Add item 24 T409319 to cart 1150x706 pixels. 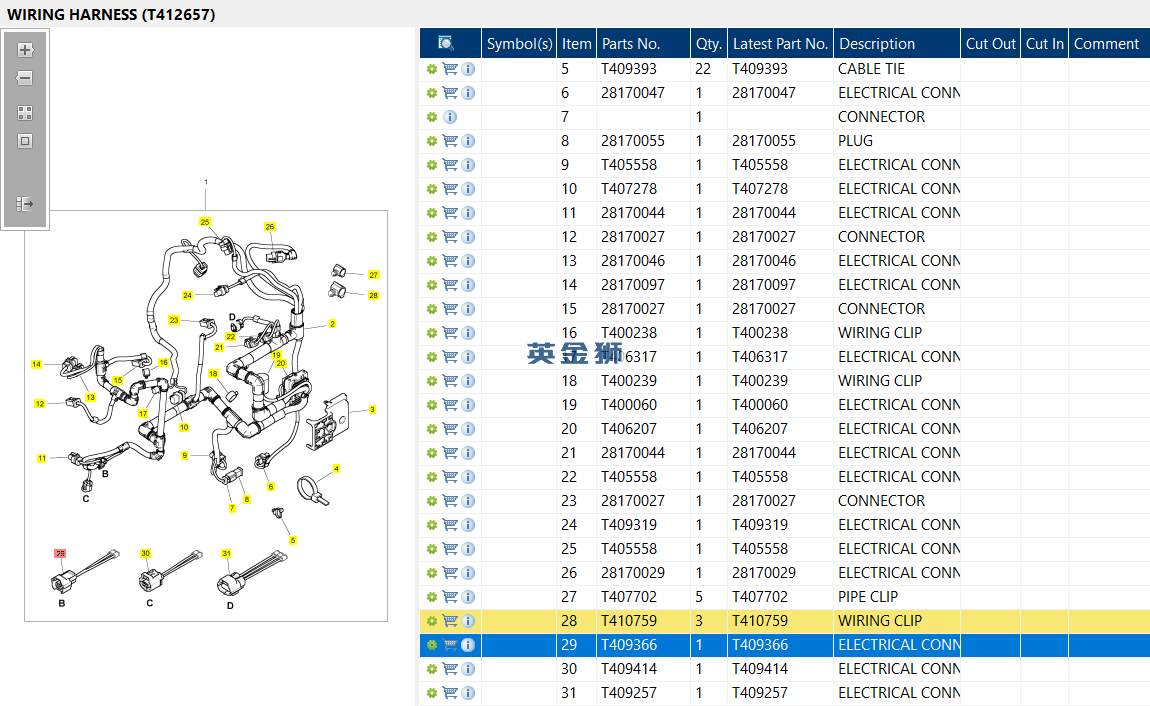click(x=450, y=525)
